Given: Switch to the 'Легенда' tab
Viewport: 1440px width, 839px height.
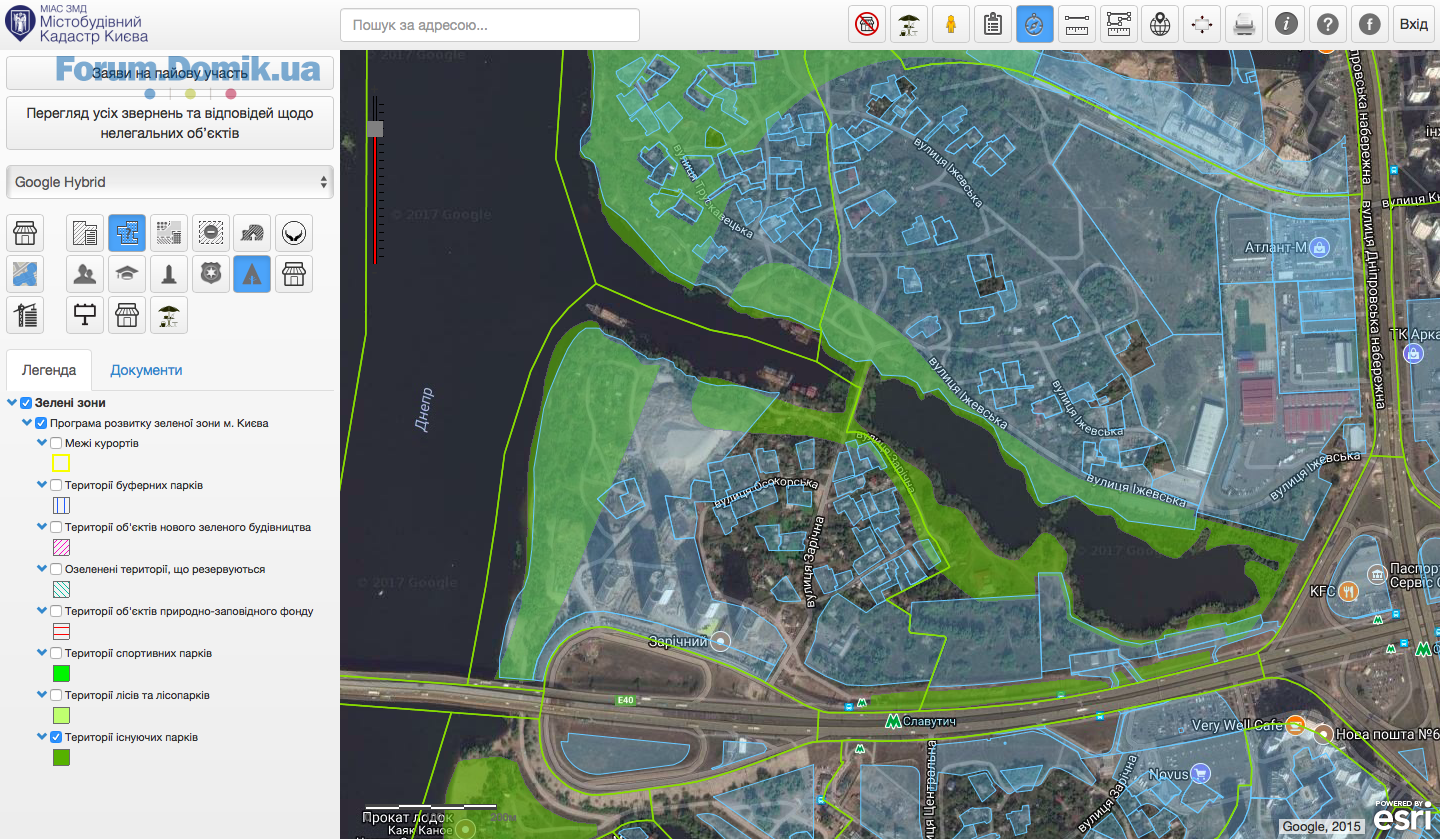Looking at the screenshot, I should (x=49, y=370).
